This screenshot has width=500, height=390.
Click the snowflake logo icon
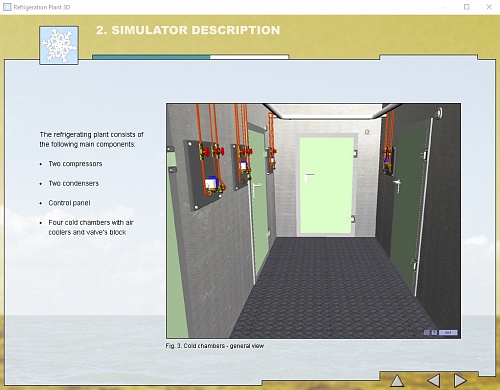pyautogui.click(x=59, y=45)
